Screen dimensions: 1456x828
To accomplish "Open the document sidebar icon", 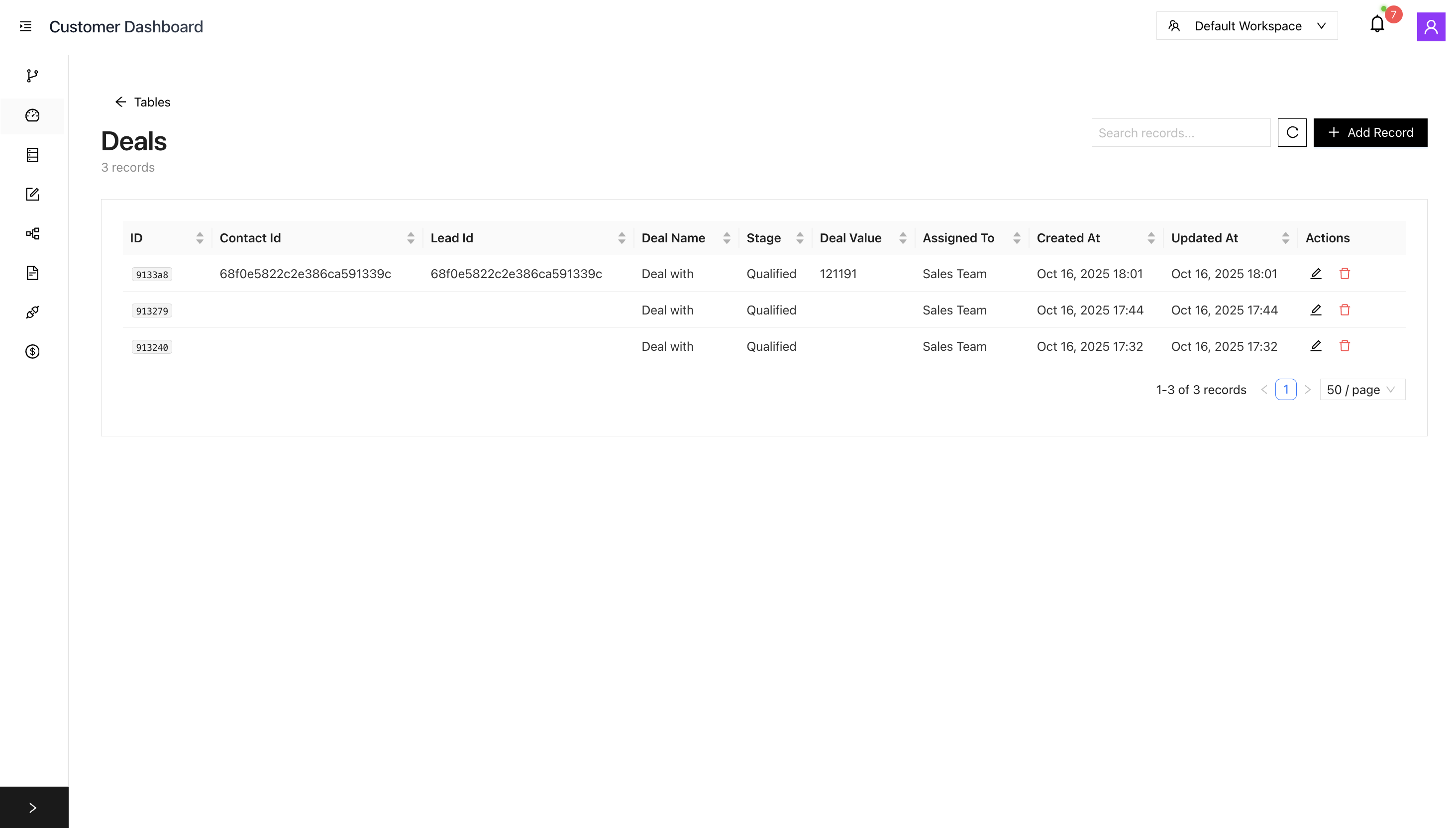I will point(32,273).
